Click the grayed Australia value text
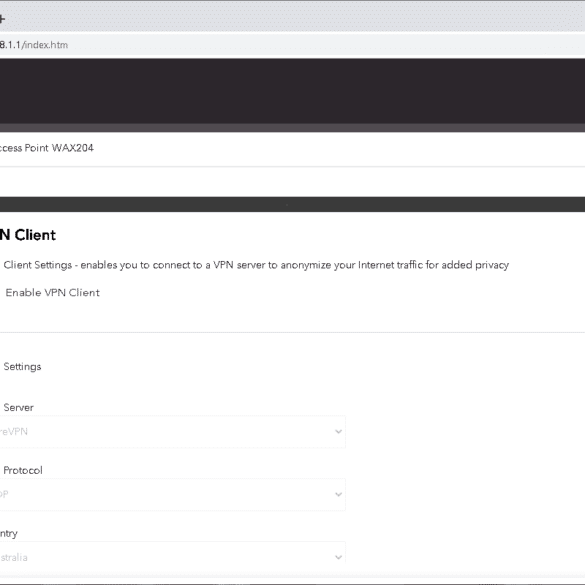This screenshot has width=585, height=585. 14,557
